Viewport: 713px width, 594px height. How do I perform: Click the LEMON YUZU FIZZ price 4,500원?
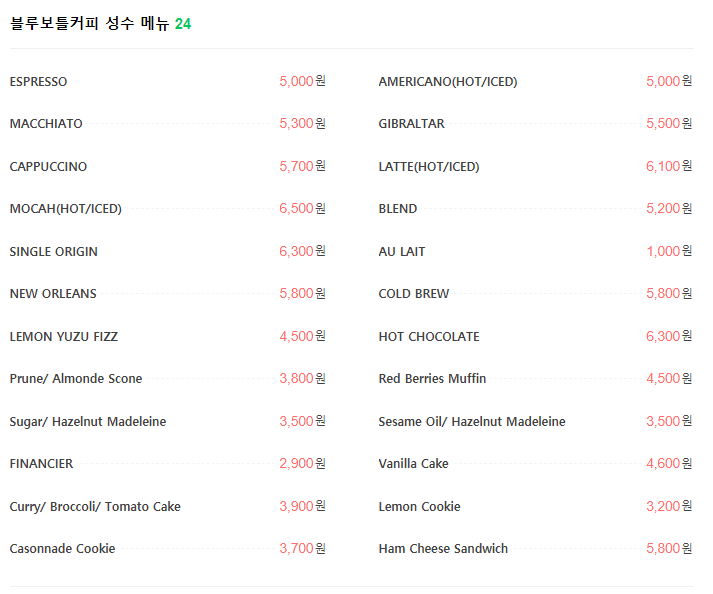click(x=302, y=337)
